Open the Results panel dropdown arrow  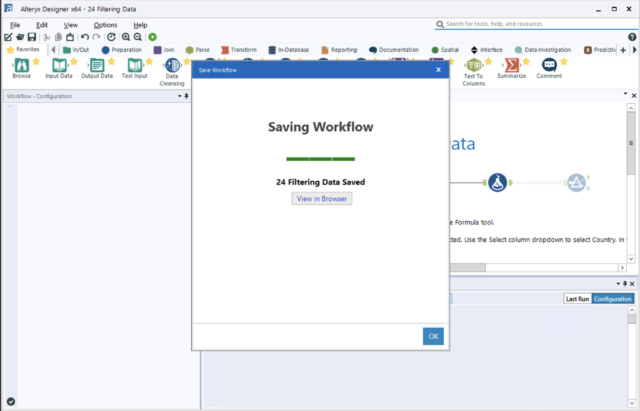click(x=618, y=283)
